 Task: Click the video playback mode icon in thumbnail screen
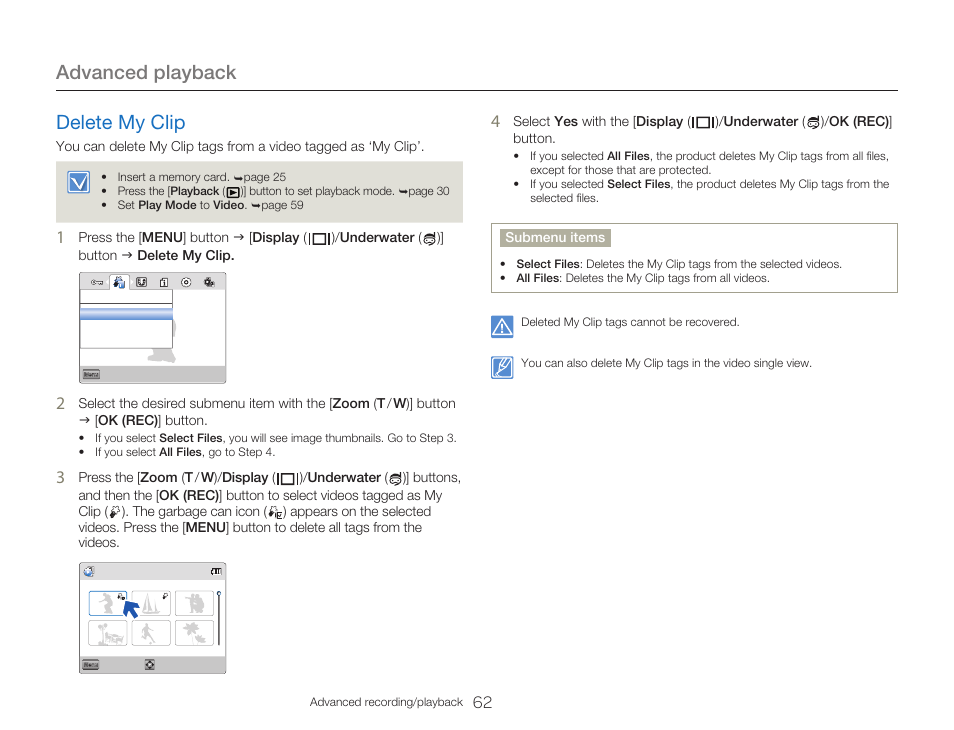coord(89,571)
